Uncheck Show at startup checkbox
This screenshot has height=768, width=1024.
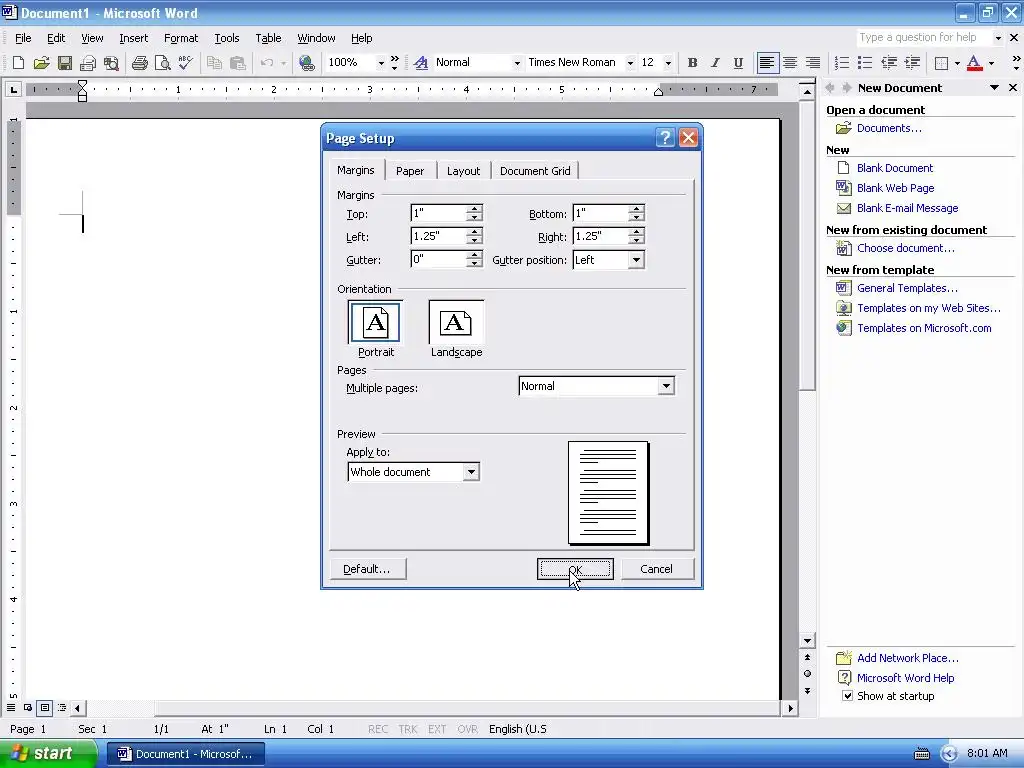847,696
